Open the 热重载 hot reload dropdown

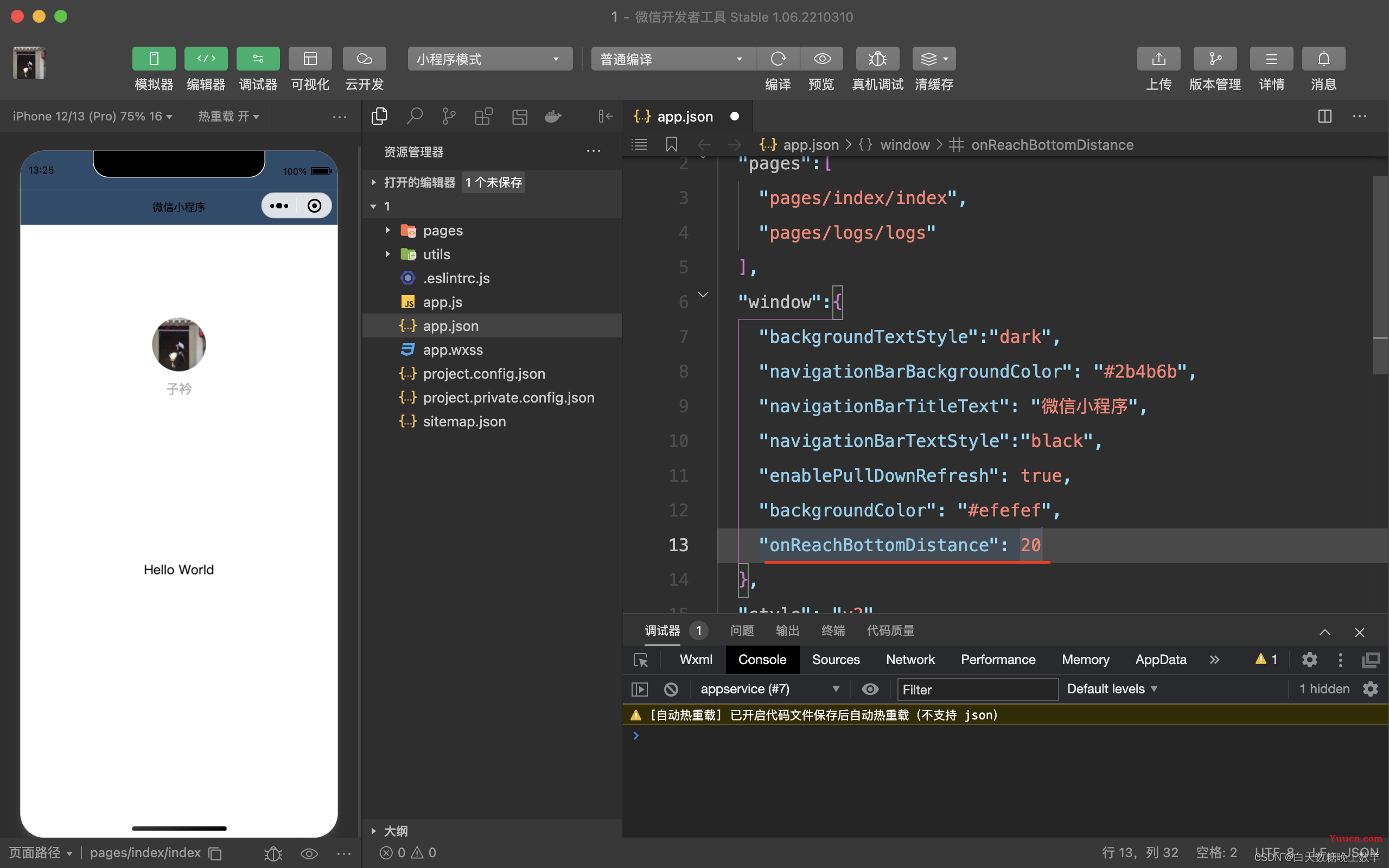(x=228, y=117)
